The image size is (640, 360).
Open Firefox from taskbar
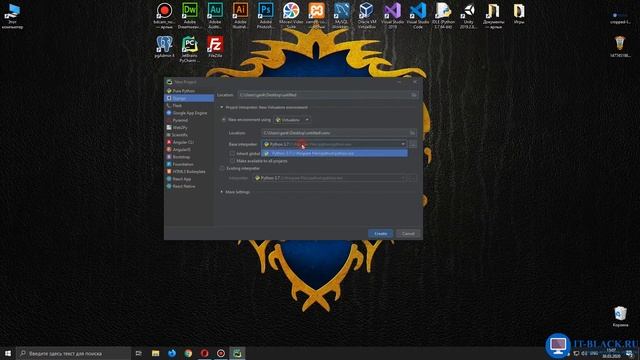[x=172, y=353]
